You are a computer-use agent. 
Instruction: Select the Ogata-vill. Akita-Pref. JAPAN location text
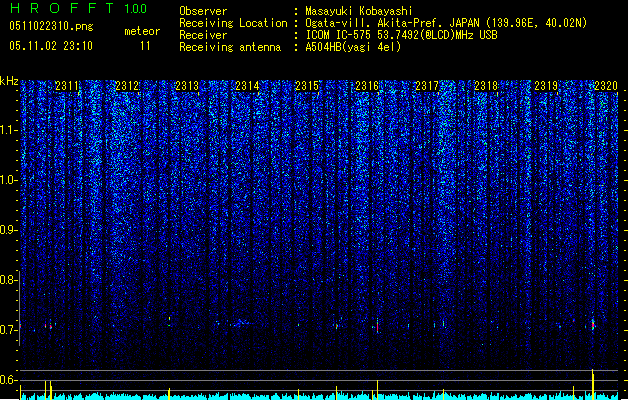tap(446, 23)
